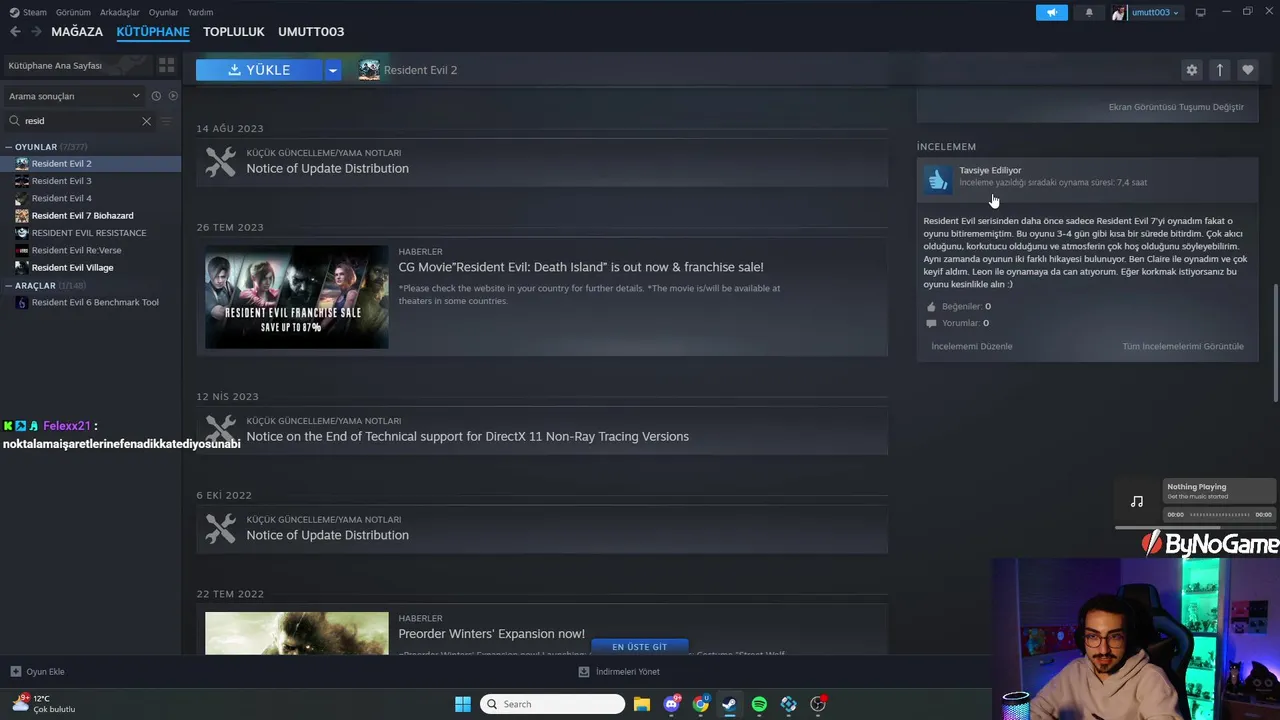Image resolution: width=1280 pixels, height=720 pixels.
Task: Go to KÜTÜPHANE tab
Action: pyautogui.click(x=153, y=32)
